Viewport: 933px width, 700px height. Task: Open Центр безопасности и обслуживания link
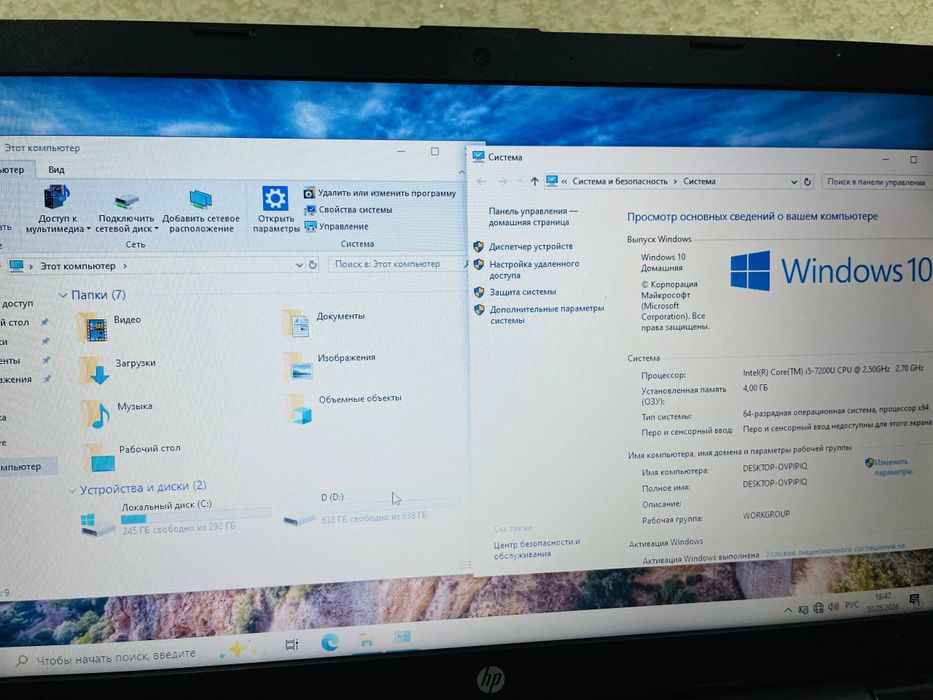(537, 548)
